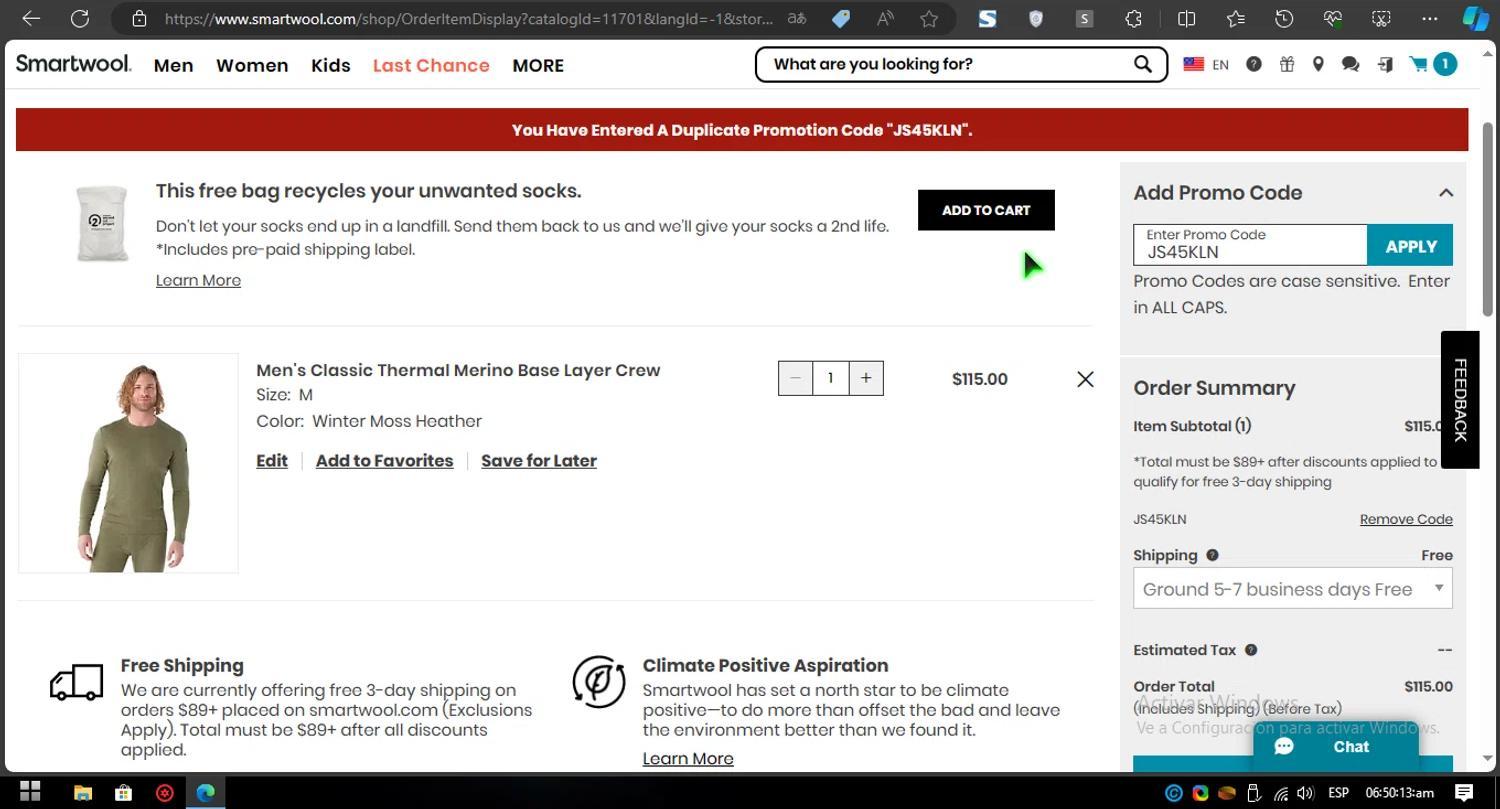Click the Apply promo code button

tap(1410, 246)
